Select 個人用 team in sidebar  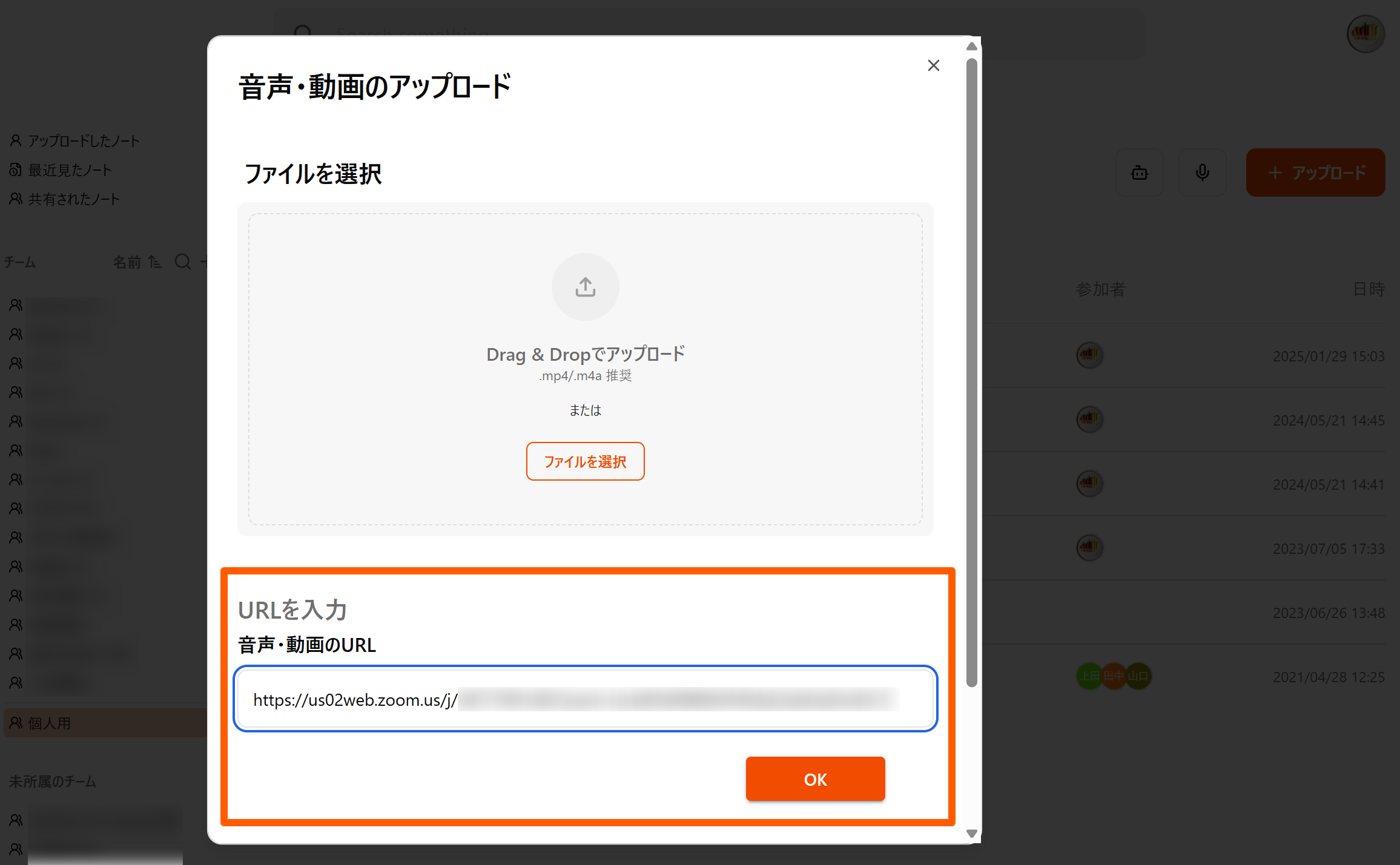point(48,723)
